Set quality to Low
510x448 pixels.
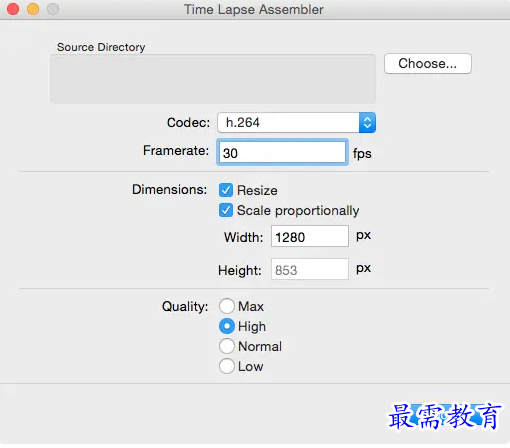point(227,366)
